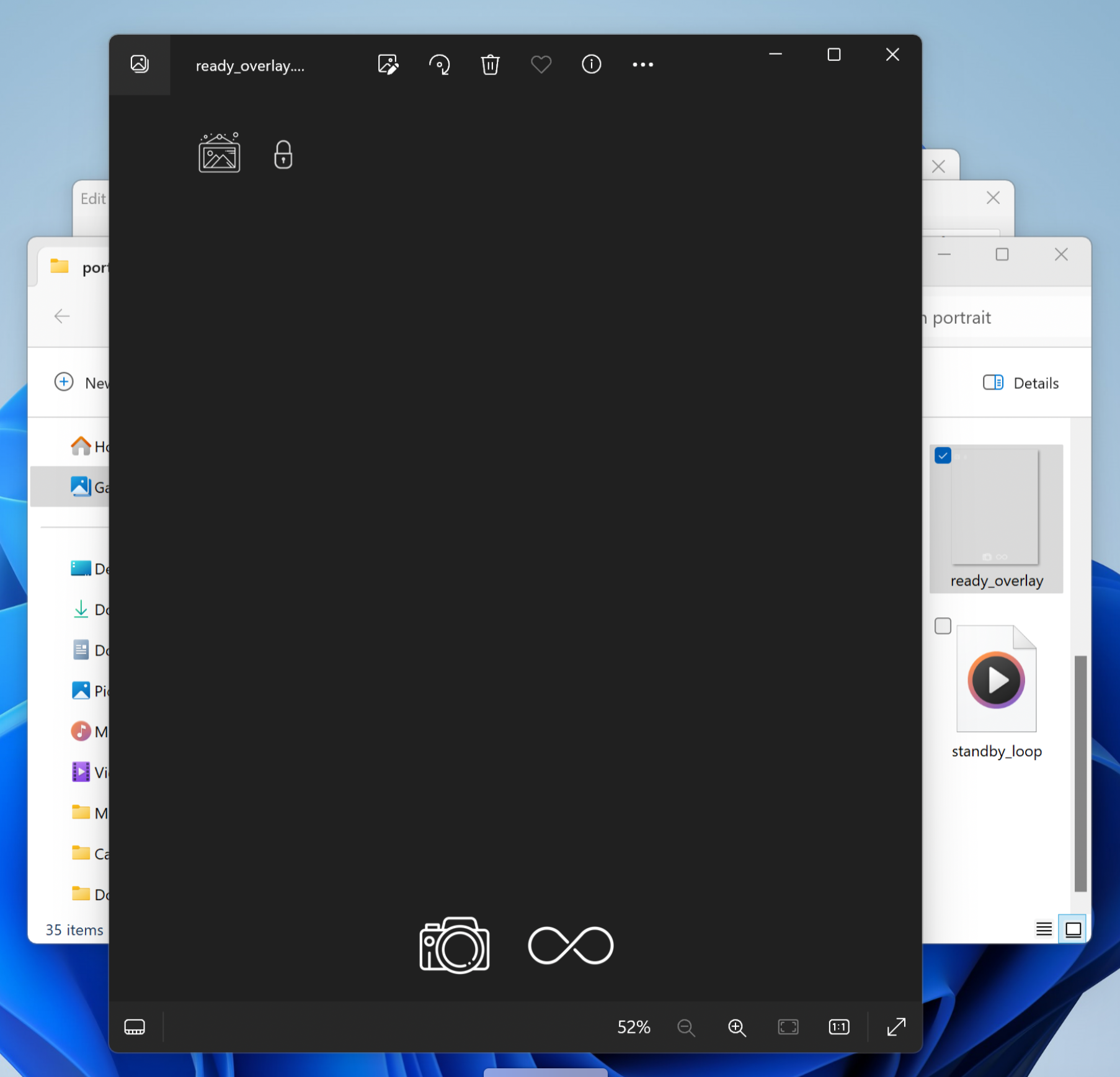Show the image at actual size
The width and height of the screenshot is (1120, 1077).
pyautogui.click(x=838, y=1027)
